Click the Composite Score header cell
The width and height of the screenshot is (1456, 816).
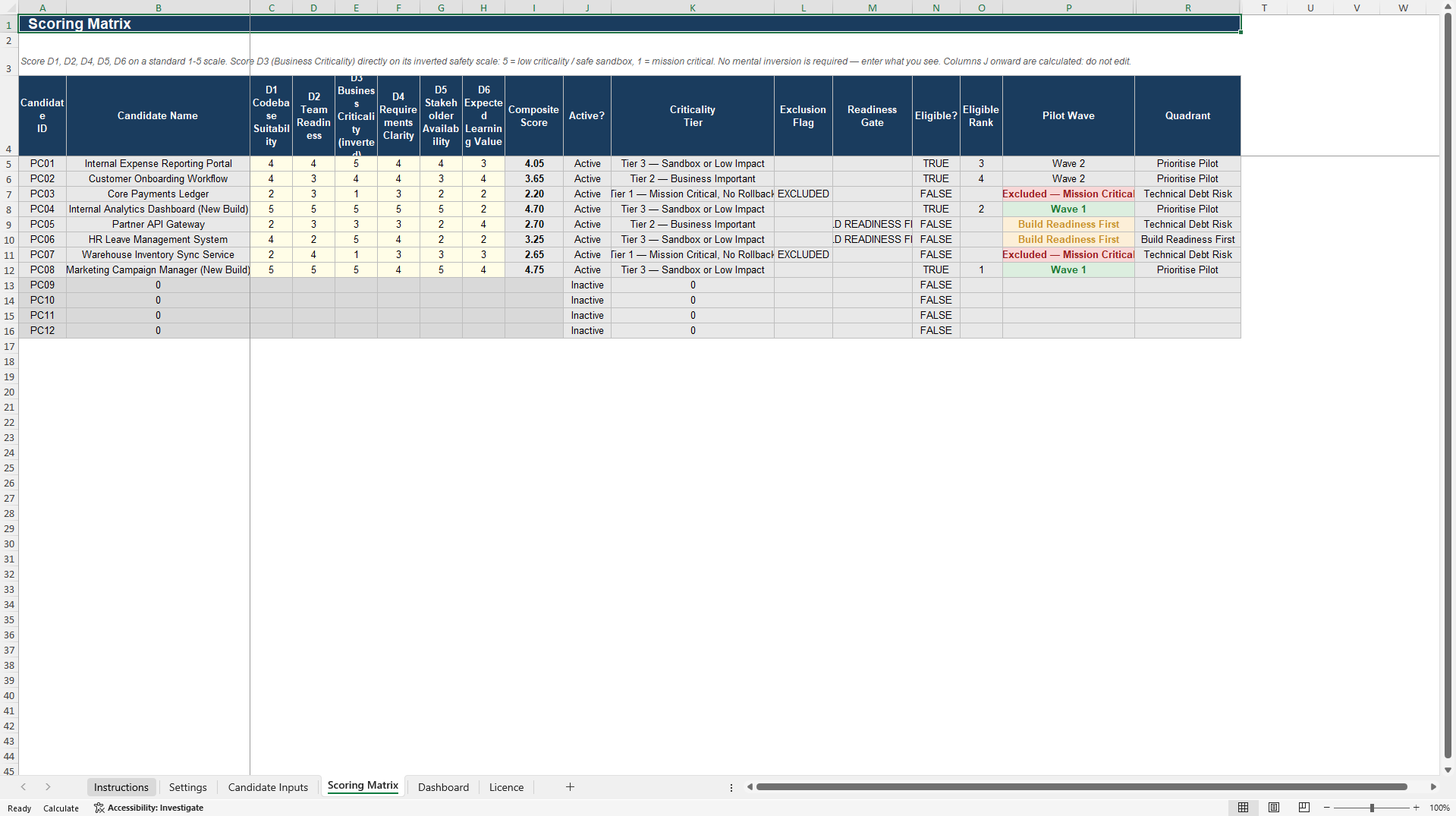coord(534,115)
